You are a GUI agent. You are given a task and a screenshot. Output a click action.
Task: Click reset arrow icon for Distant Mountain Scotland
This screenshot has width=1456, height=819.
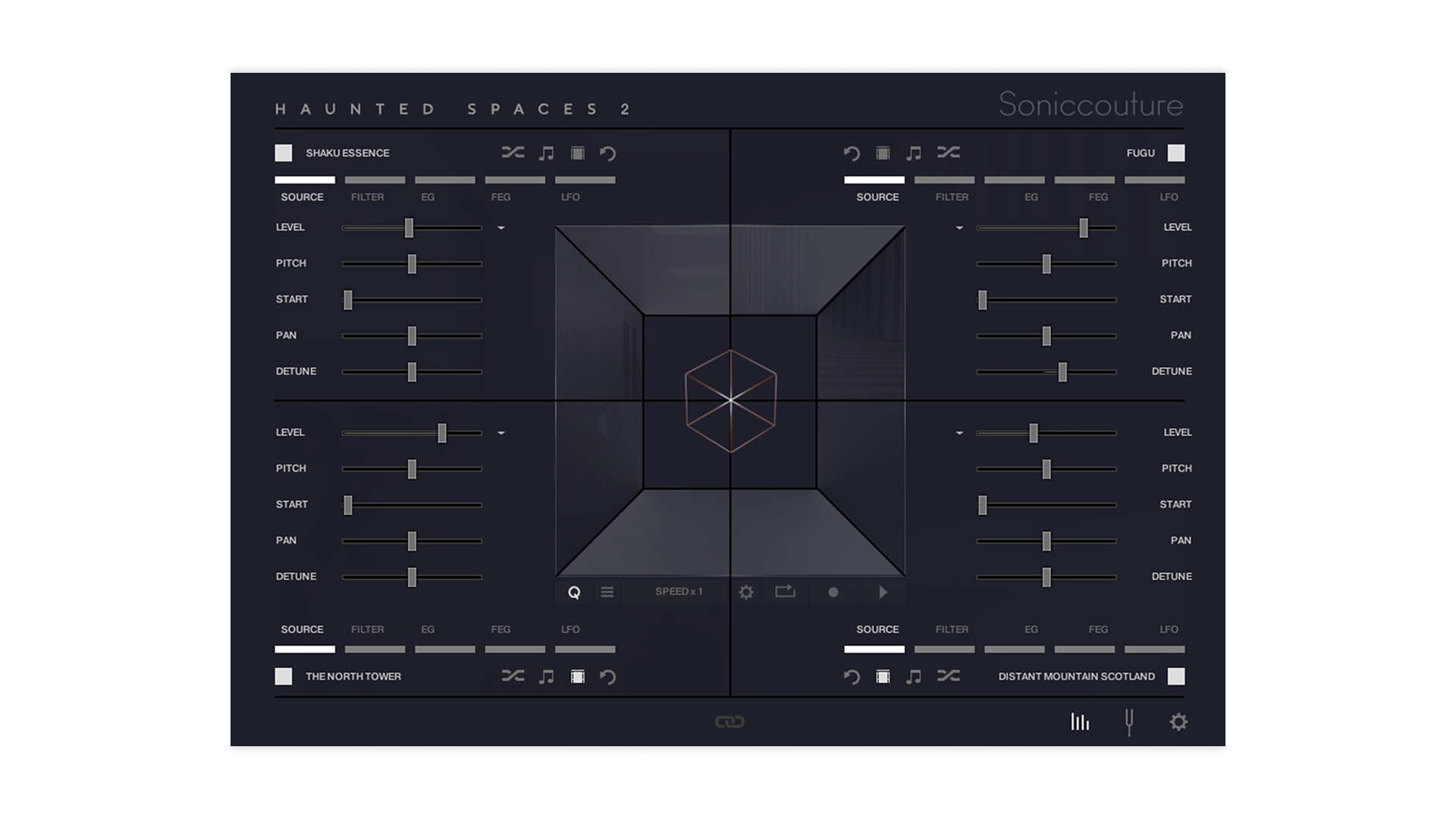click(x=852, y=677)
